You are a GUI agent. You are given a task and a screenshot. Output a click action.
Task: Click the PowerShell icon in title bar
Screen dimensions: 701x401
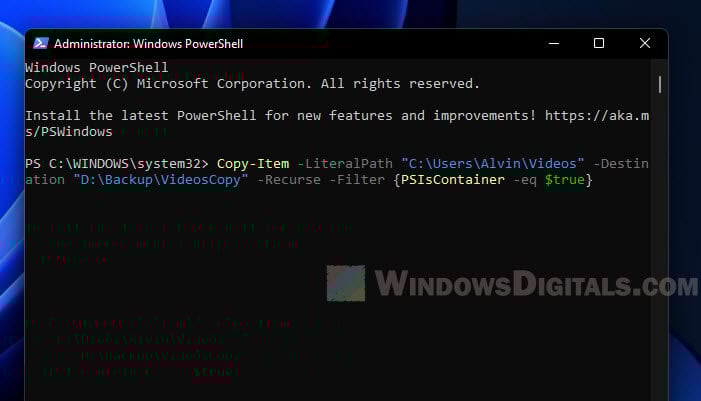pyautogui.click(x=41, y=43)
